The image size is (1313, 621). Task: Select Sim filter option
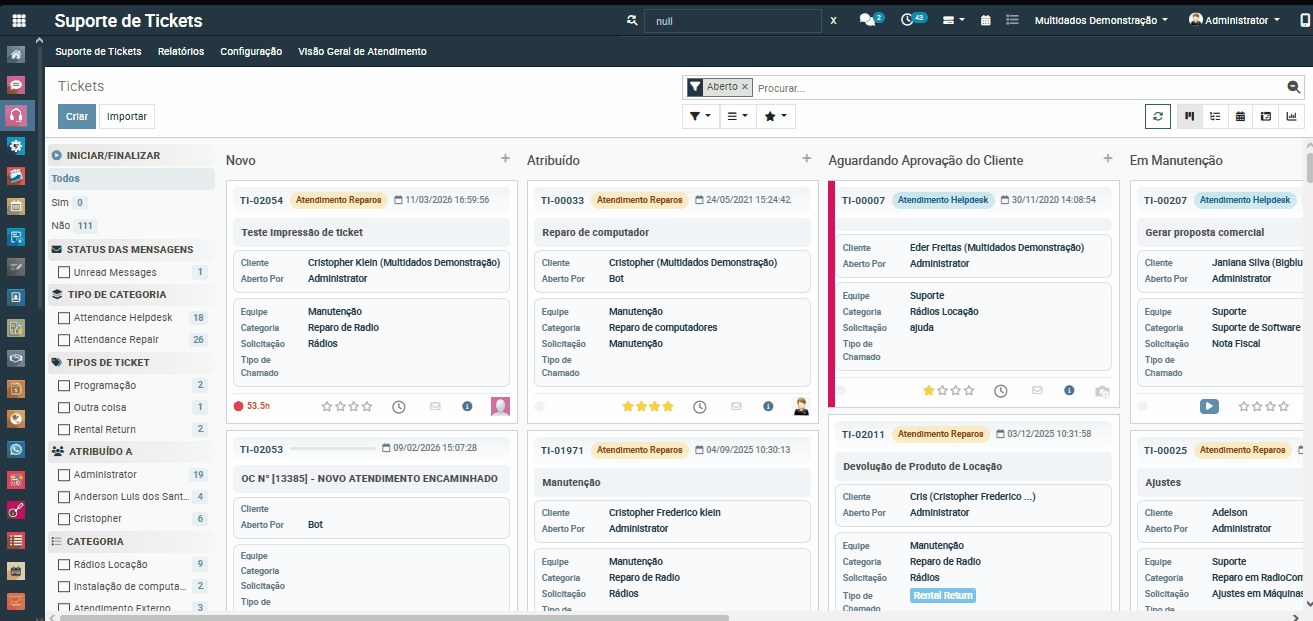point(60,202)
